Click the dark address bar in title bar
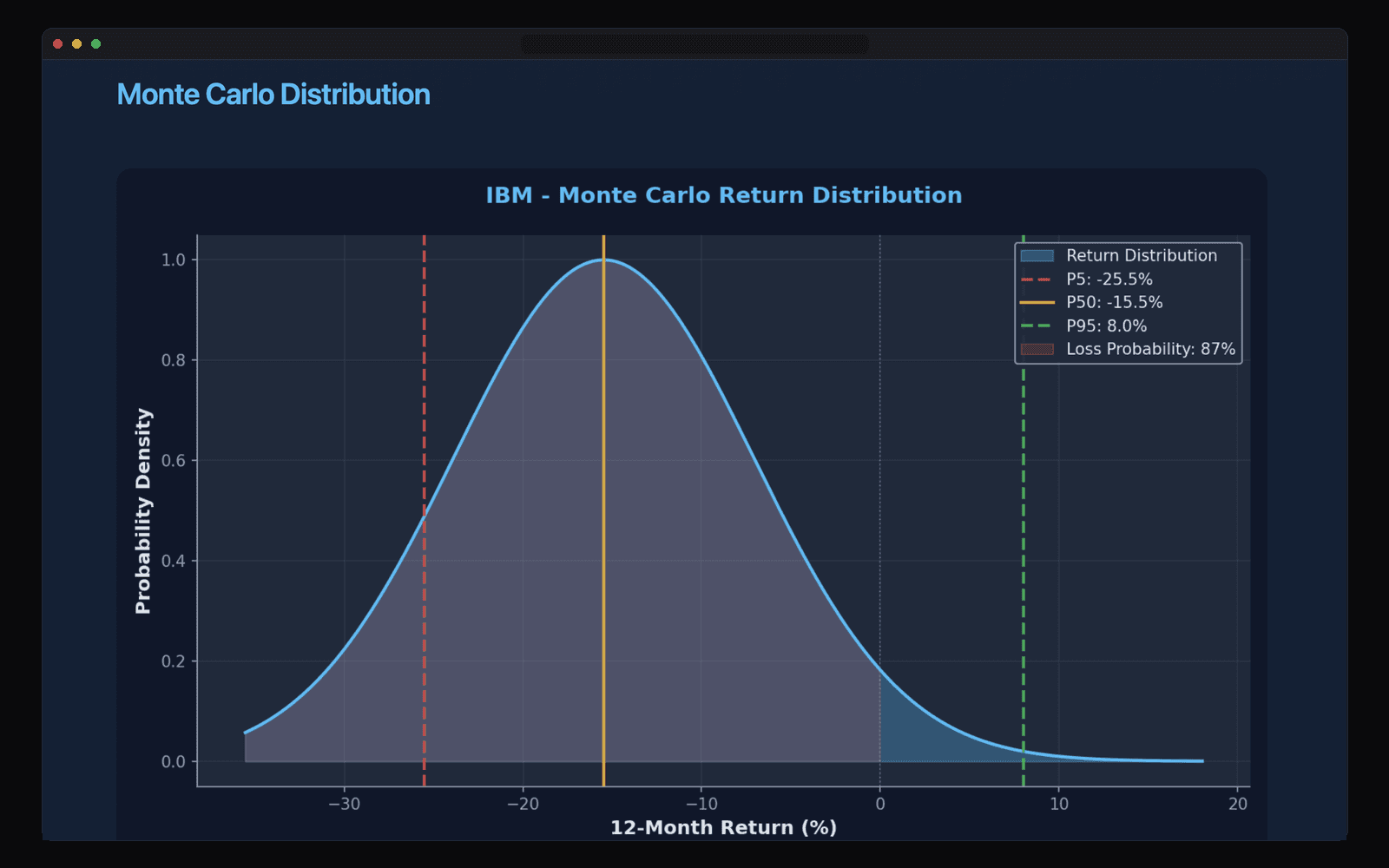 694,44
